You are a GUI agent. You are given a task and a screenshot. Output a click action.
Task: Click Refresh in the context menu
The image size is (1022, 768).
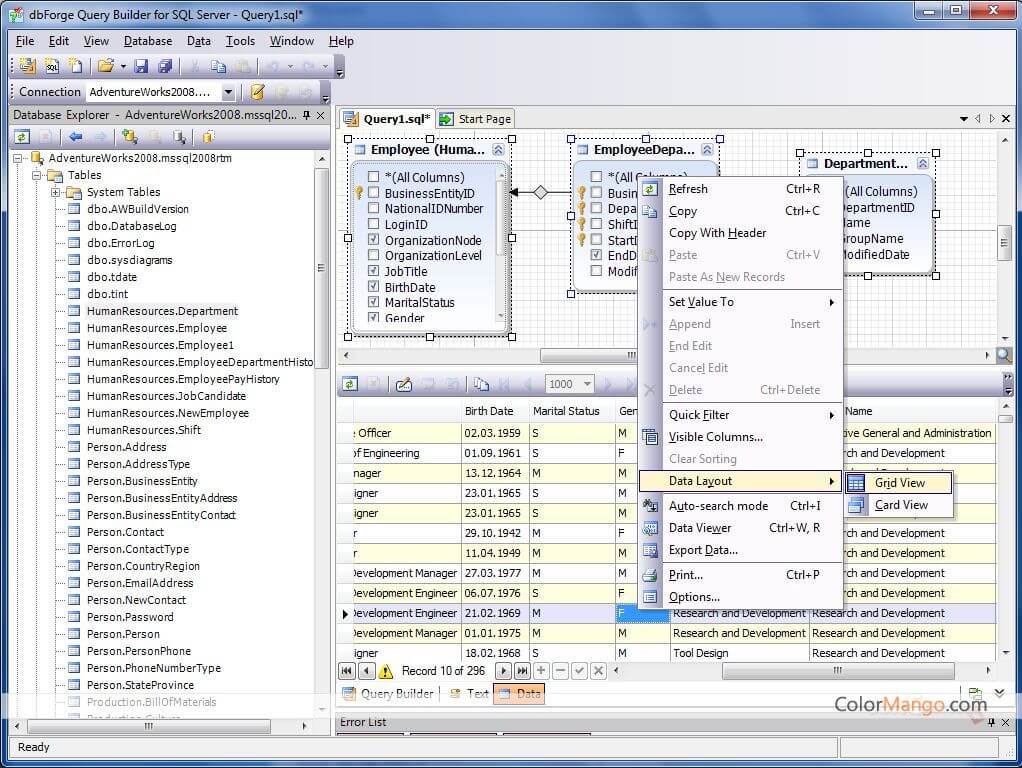(x=740, y=189)
